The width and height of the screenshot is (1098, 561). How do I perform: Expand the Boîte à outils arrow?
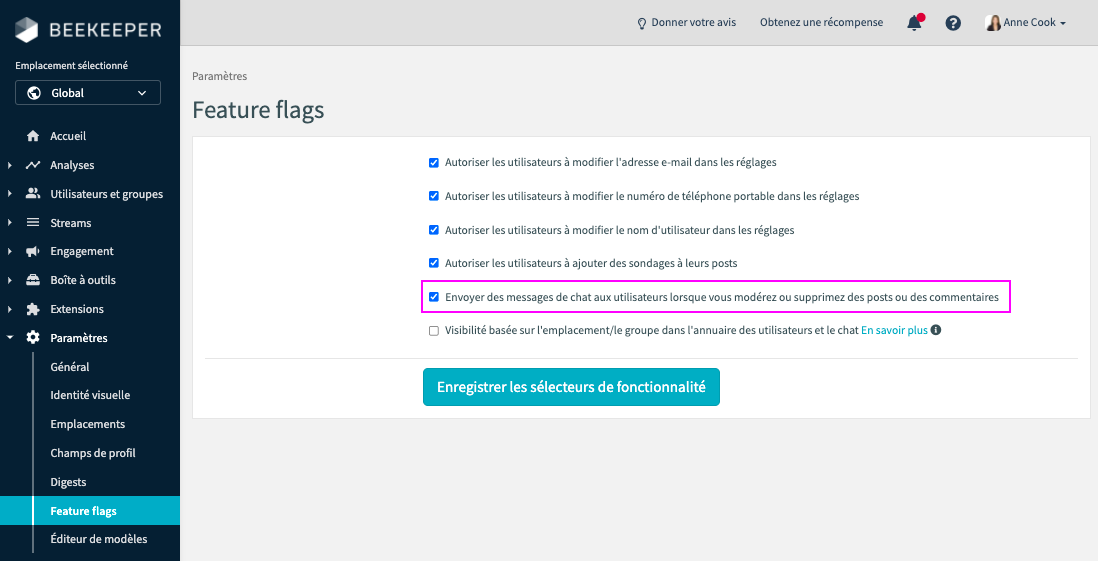[10, 280]
